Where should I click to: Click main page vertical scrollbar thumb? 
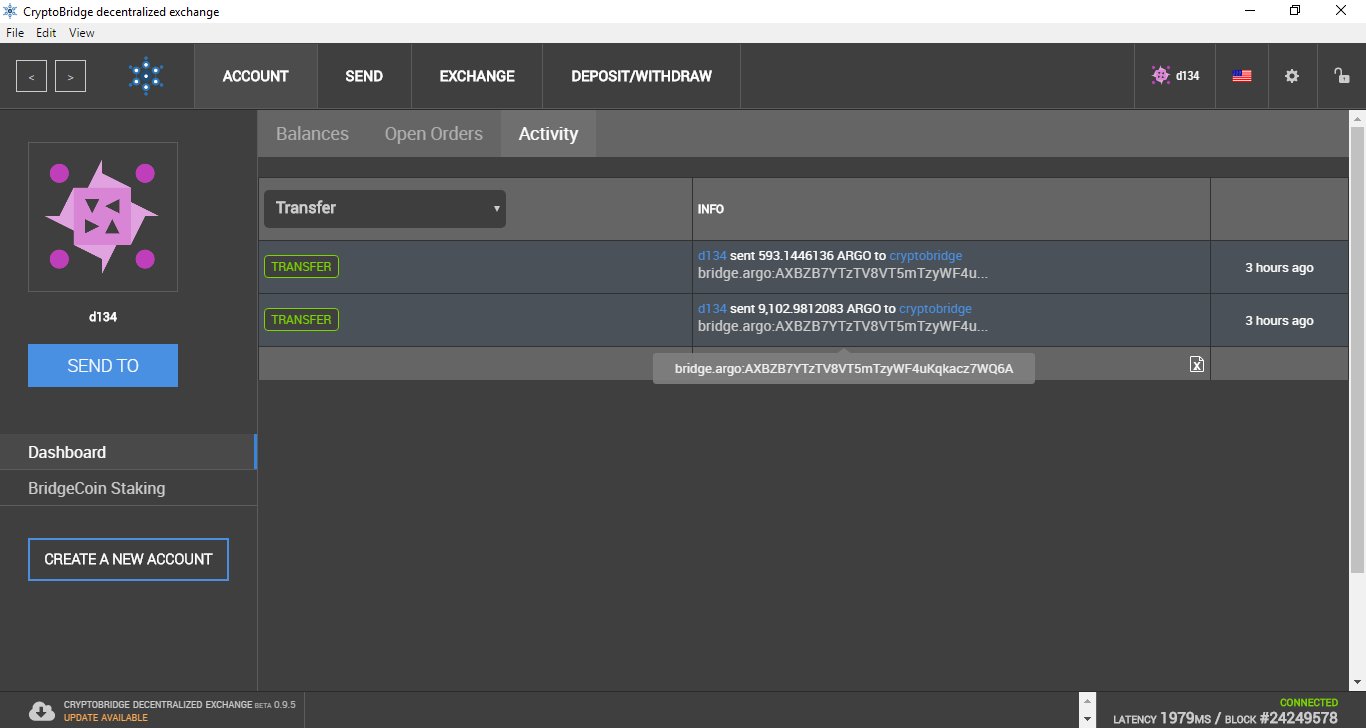click(1357, 350)
